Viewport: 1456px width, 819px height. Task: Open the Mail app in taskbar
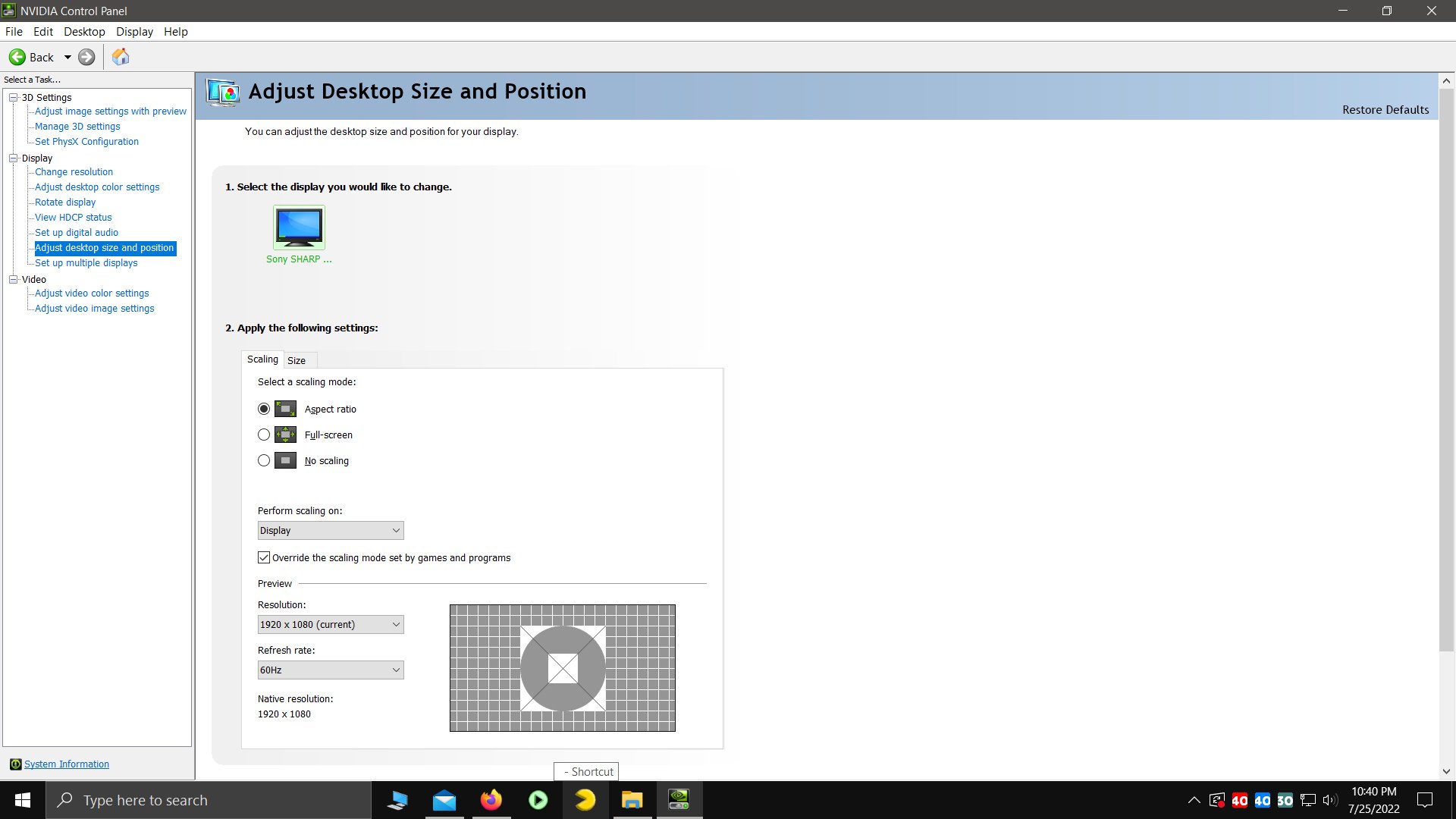(x=444, y=800)
